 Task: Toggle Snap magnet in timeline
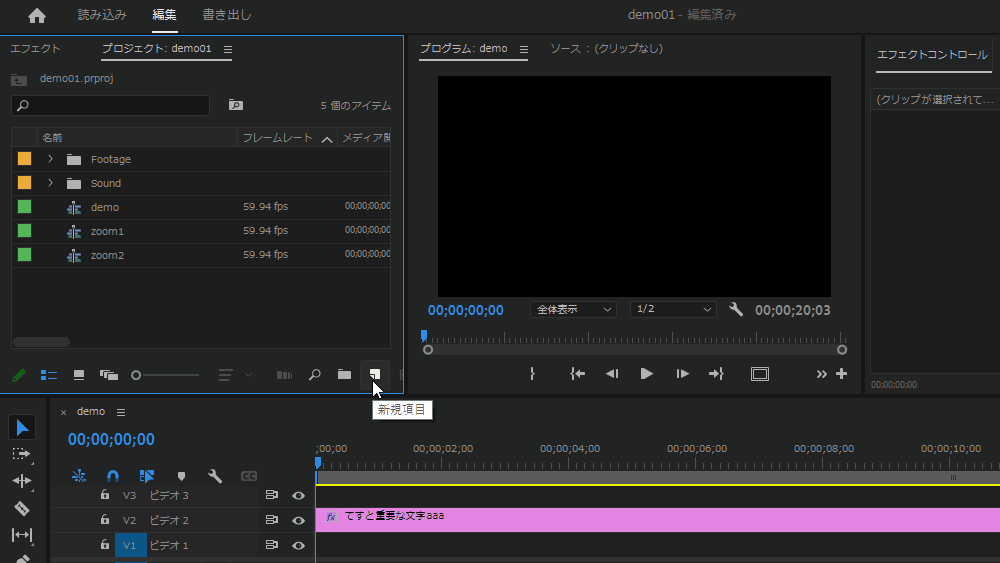click(113, 476)
